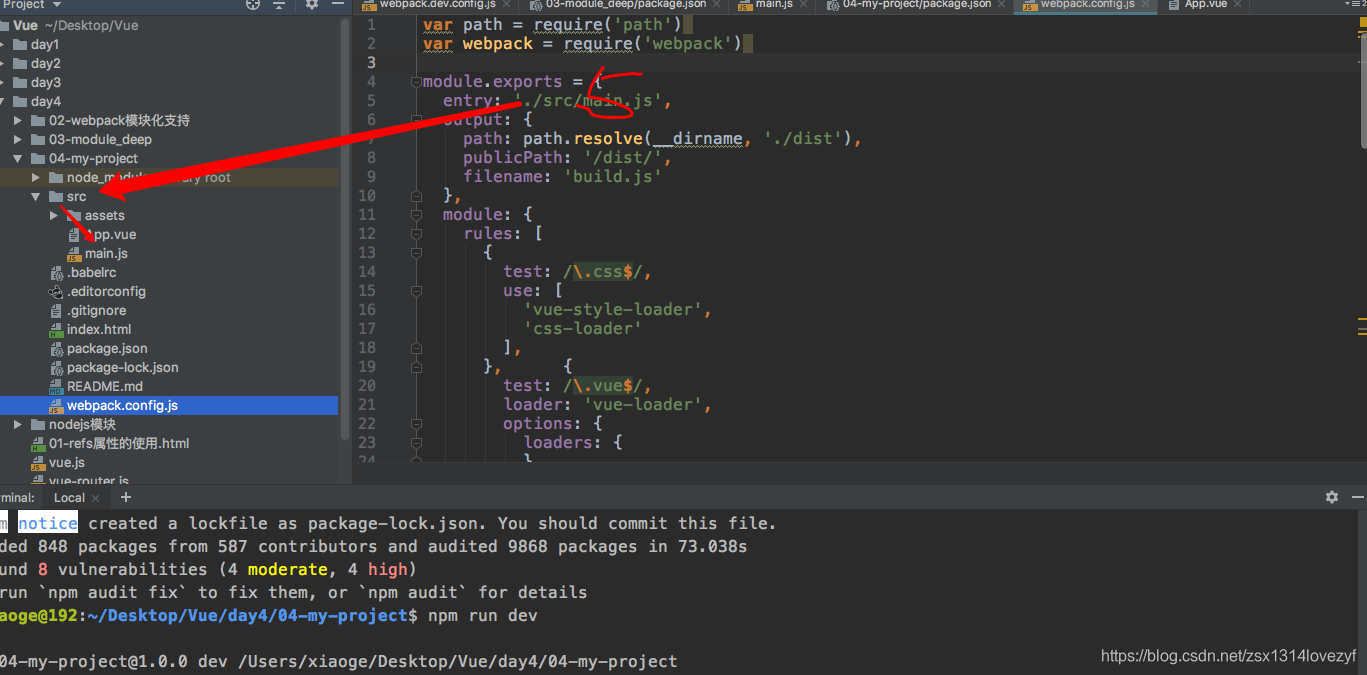The width and height of the screenshot is (1367, 675).
Task: Open vue.js in project tree
Action: [67, 463]
